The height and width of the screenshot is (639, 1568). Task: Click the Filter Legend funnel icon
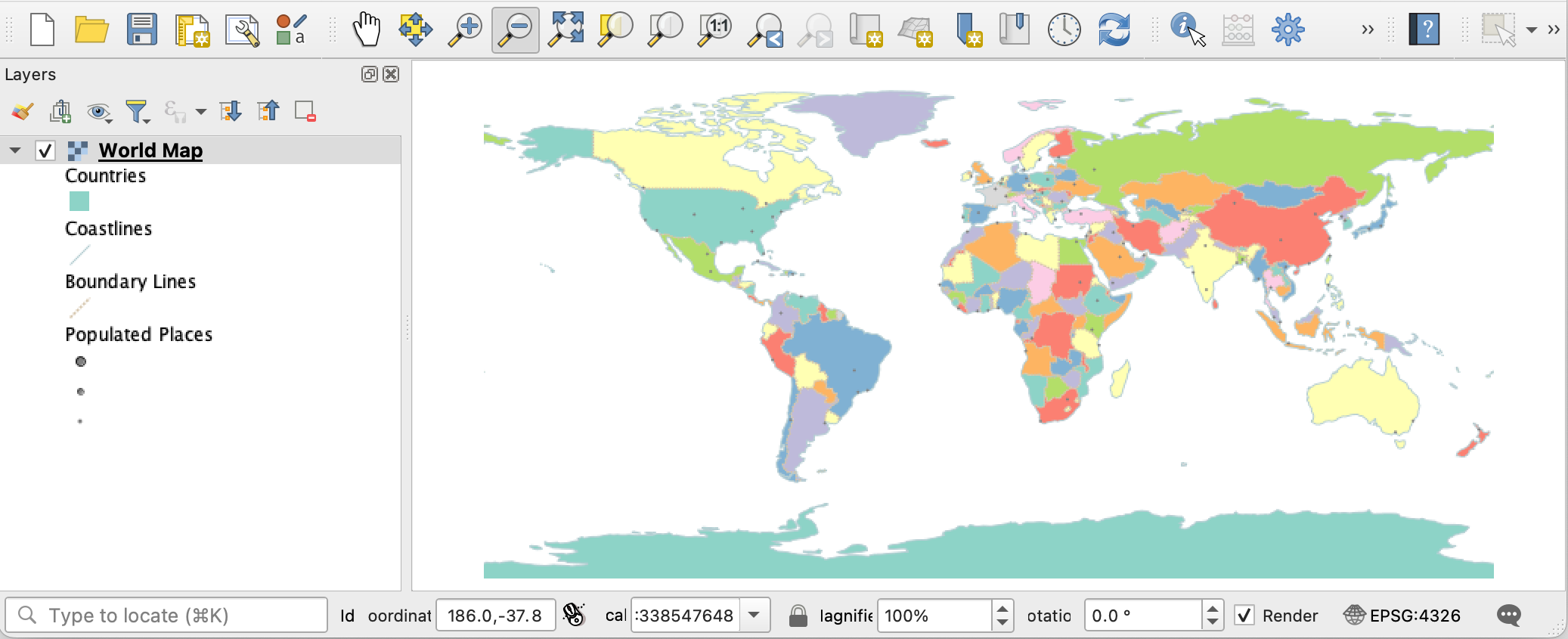click(137, 112)
